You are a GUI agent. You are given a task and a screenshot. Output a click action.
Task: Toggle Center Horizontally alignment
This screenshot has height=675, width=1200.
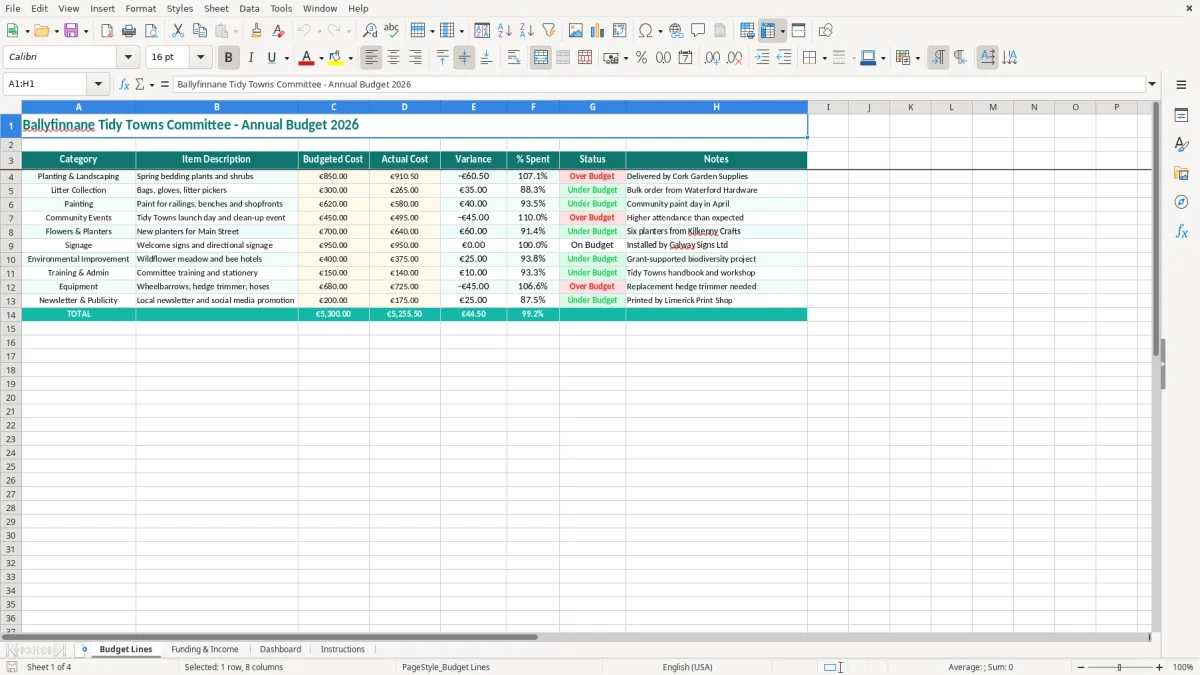pos(393,58)
